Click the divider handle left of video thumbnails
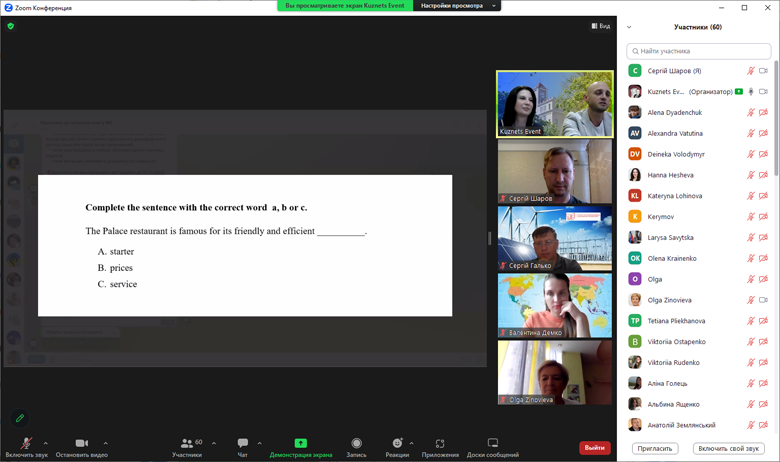780x462 pixels. coord(490,238)
